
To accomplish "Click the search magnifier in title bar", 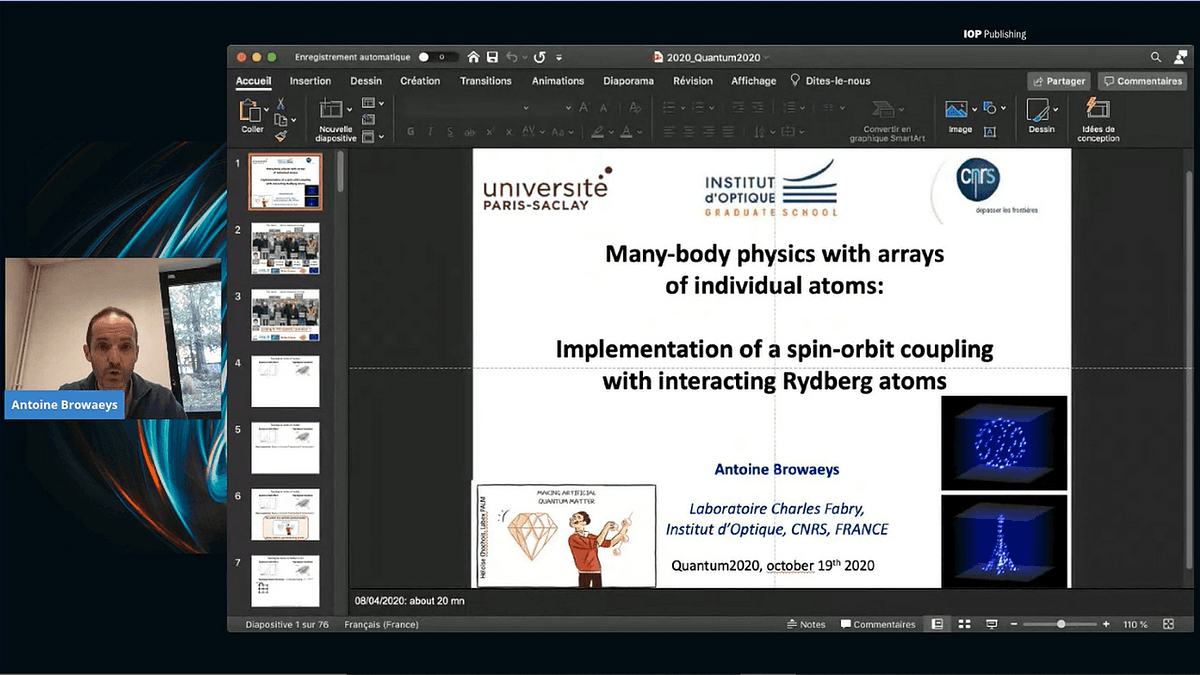I will pos(1156,57).
